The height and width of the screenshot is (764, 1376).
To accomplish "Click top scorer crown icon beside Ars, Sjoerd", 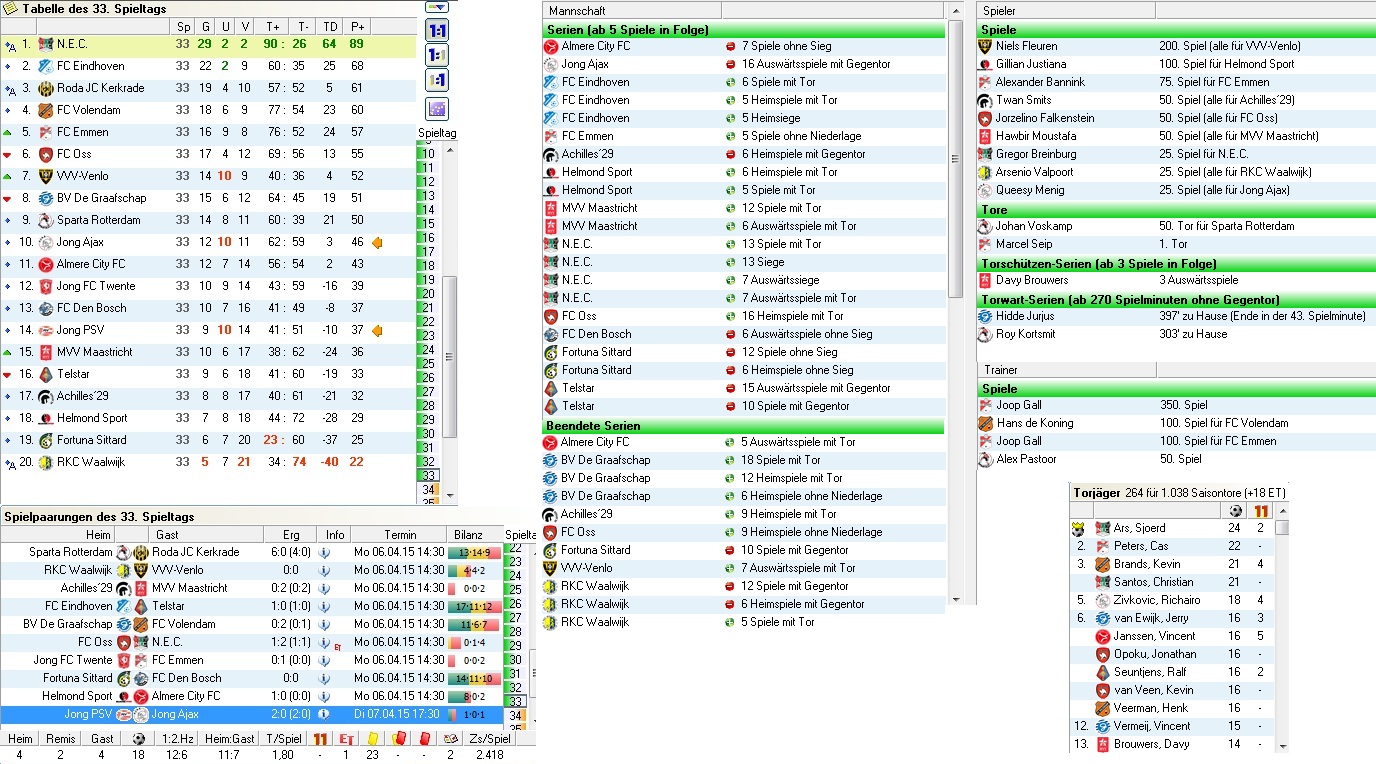I will click(1078, 529).
